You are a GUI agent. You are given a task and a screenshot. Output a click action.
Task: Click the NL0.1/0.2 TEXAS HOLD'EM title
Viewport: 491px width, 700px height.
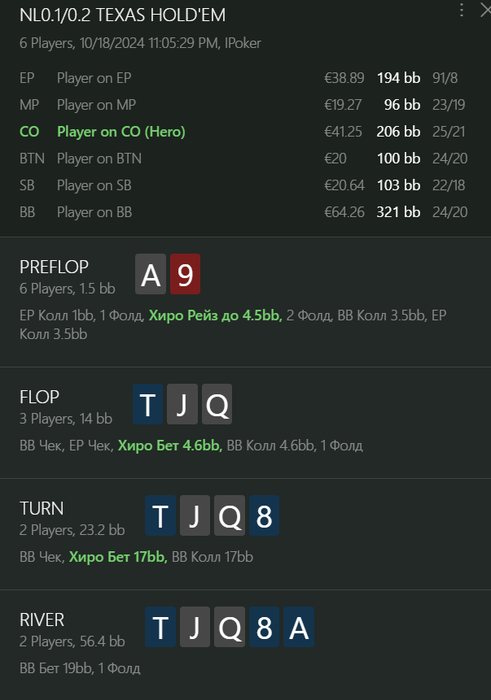[x=123, y=15]
